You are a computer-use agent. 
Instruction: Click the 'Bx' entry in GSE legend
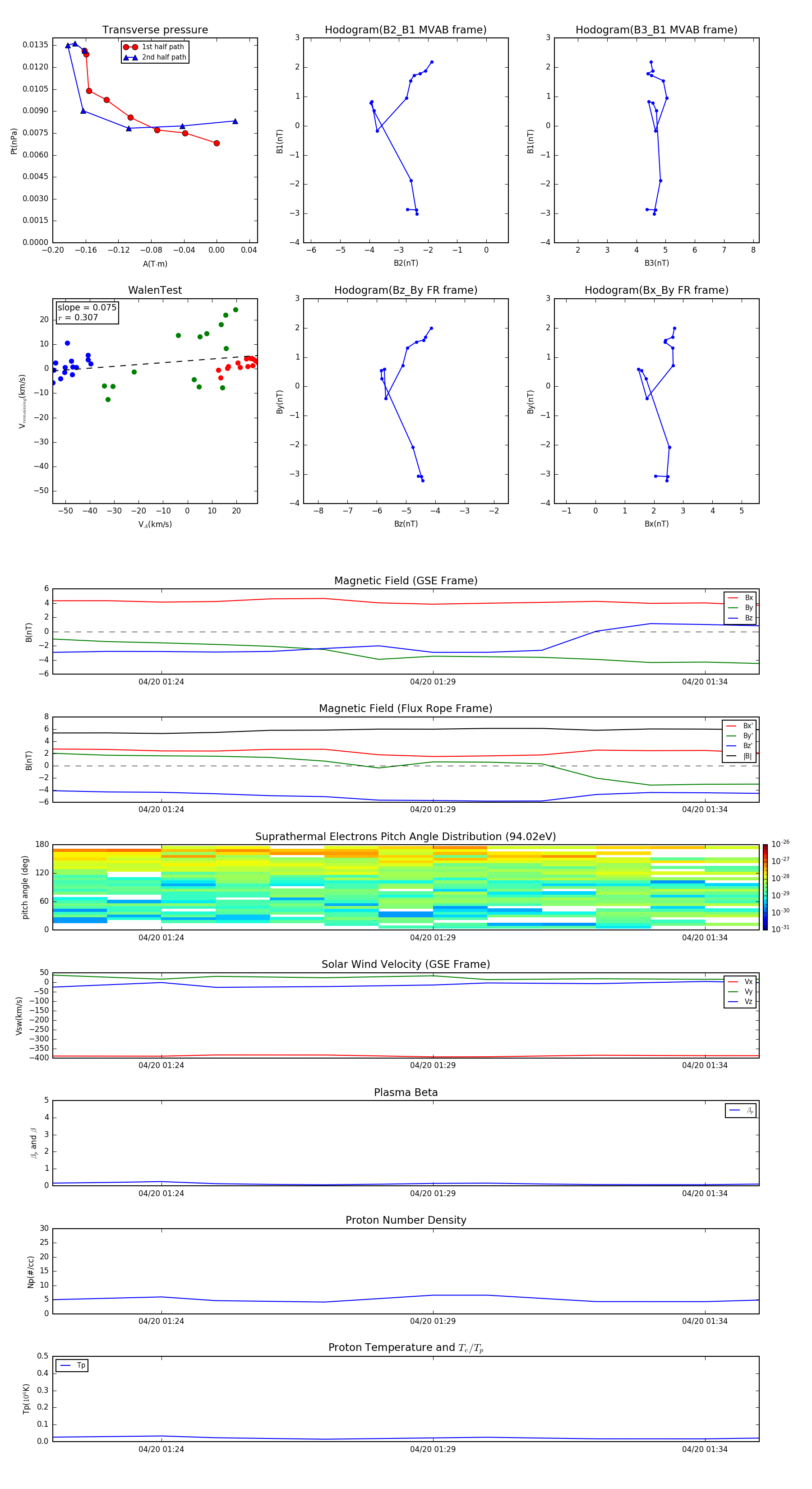click(741, 598)
